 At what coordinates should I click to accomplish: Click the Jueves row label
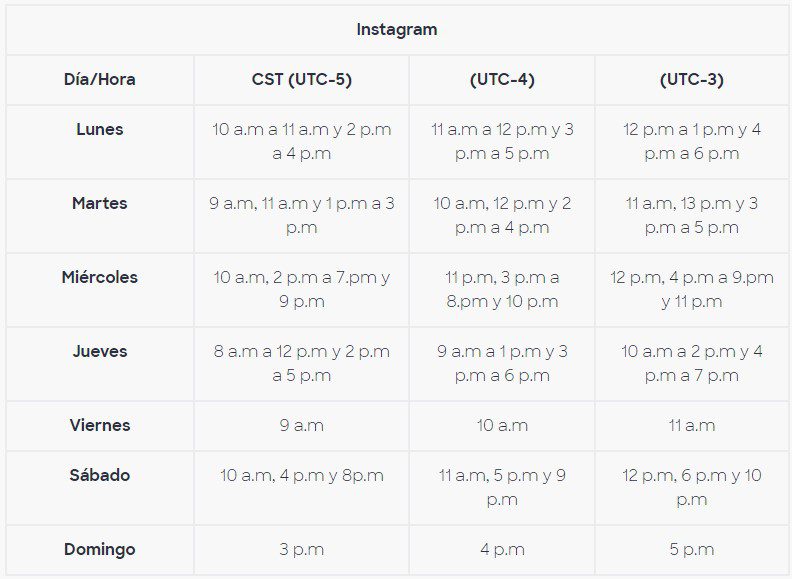coord(100,351)
